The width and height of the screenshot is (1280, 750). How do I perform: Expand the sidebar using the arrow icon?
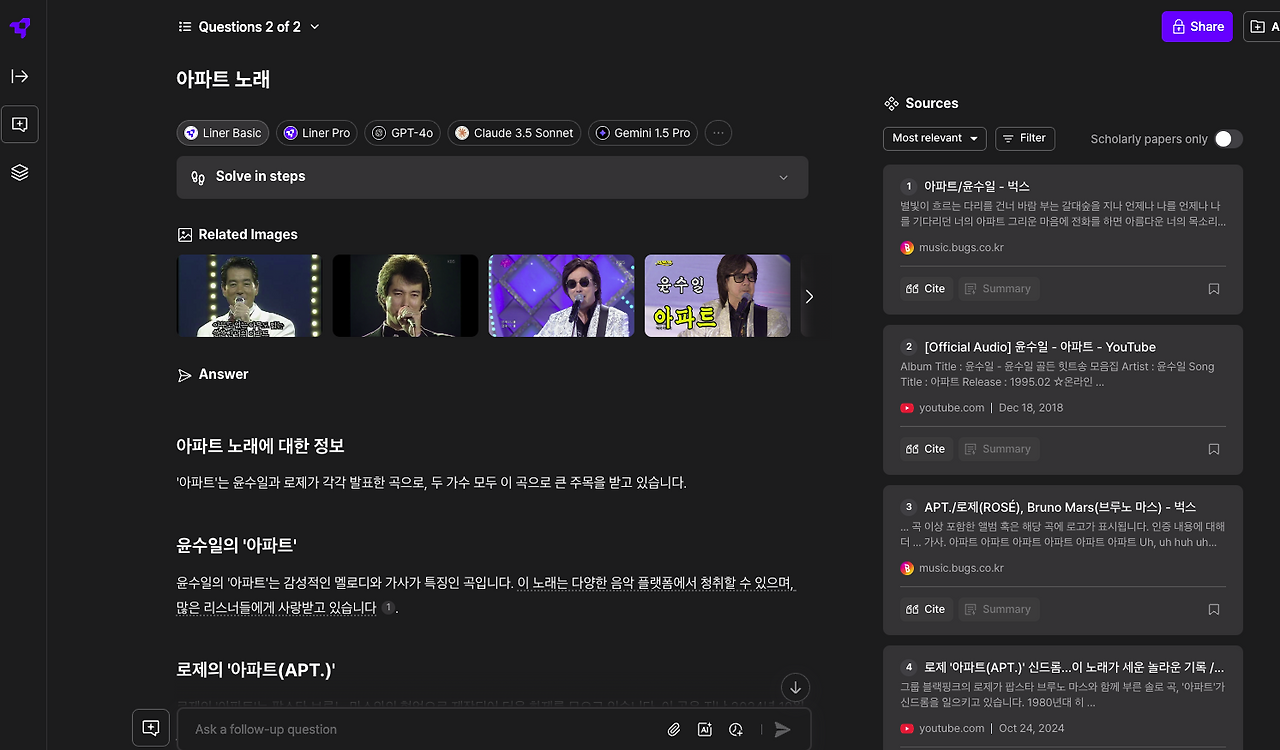[20, 76]
